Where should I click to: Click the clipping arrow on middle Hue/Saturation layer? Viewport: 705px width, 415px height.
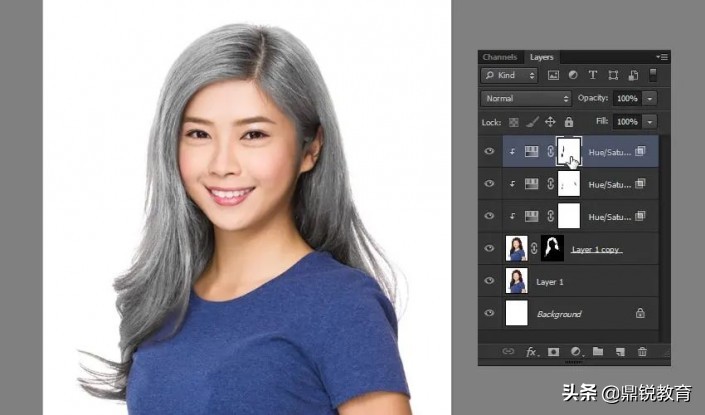[512, 184]
